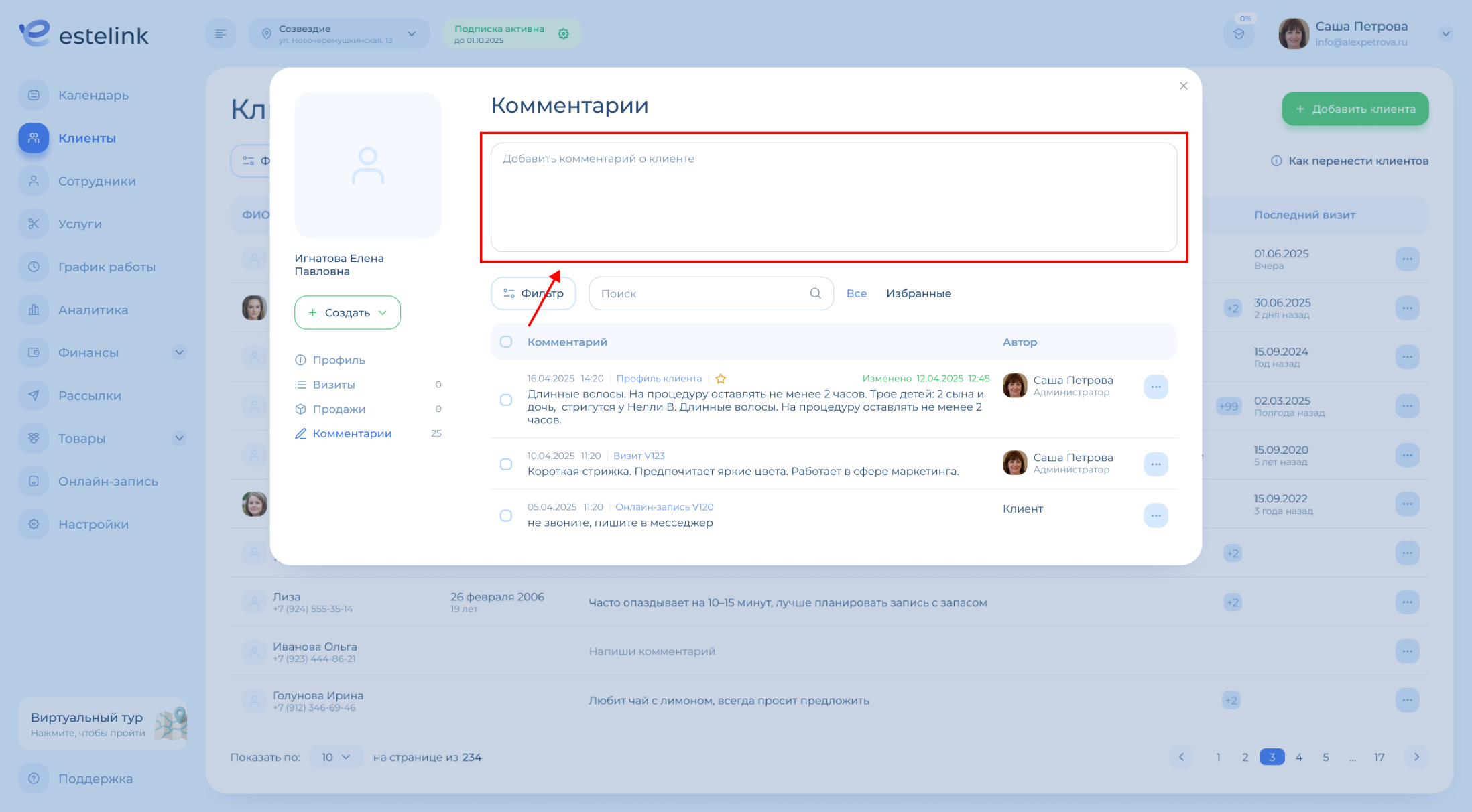This screenshot has width=1472, height=812.
Task: Open the three-dots menu for the client's own comment
Action: pyautogui.click(x=1156, y=515)
